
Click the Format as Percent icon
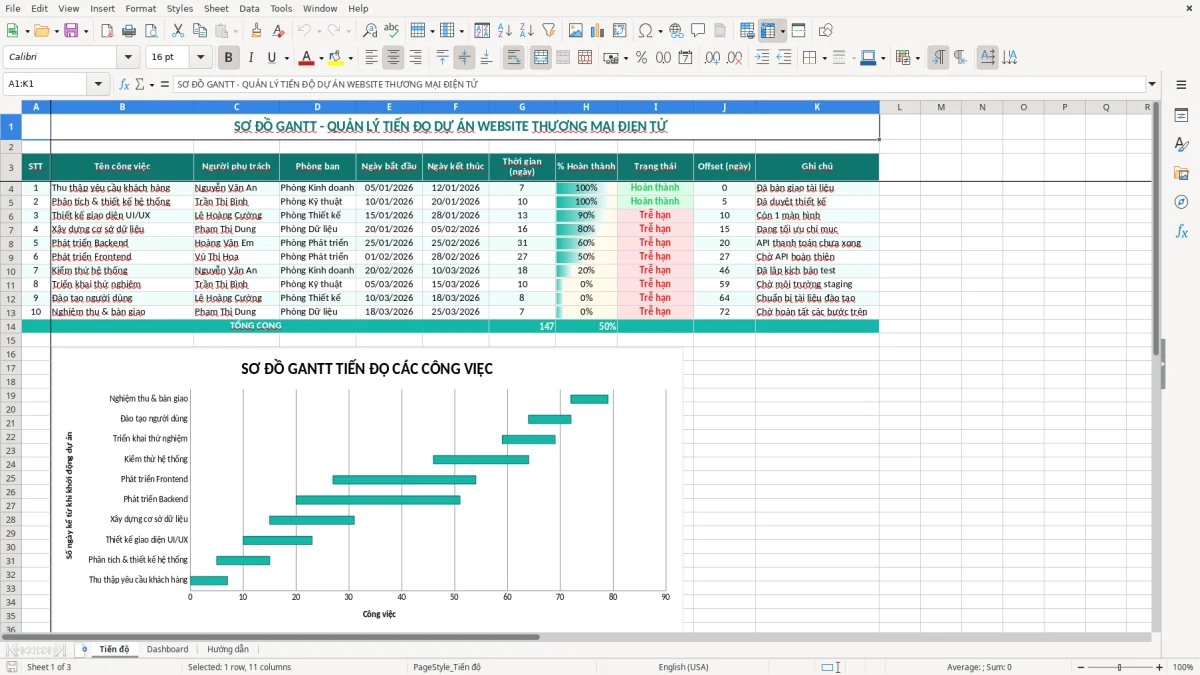click(641, 58)
